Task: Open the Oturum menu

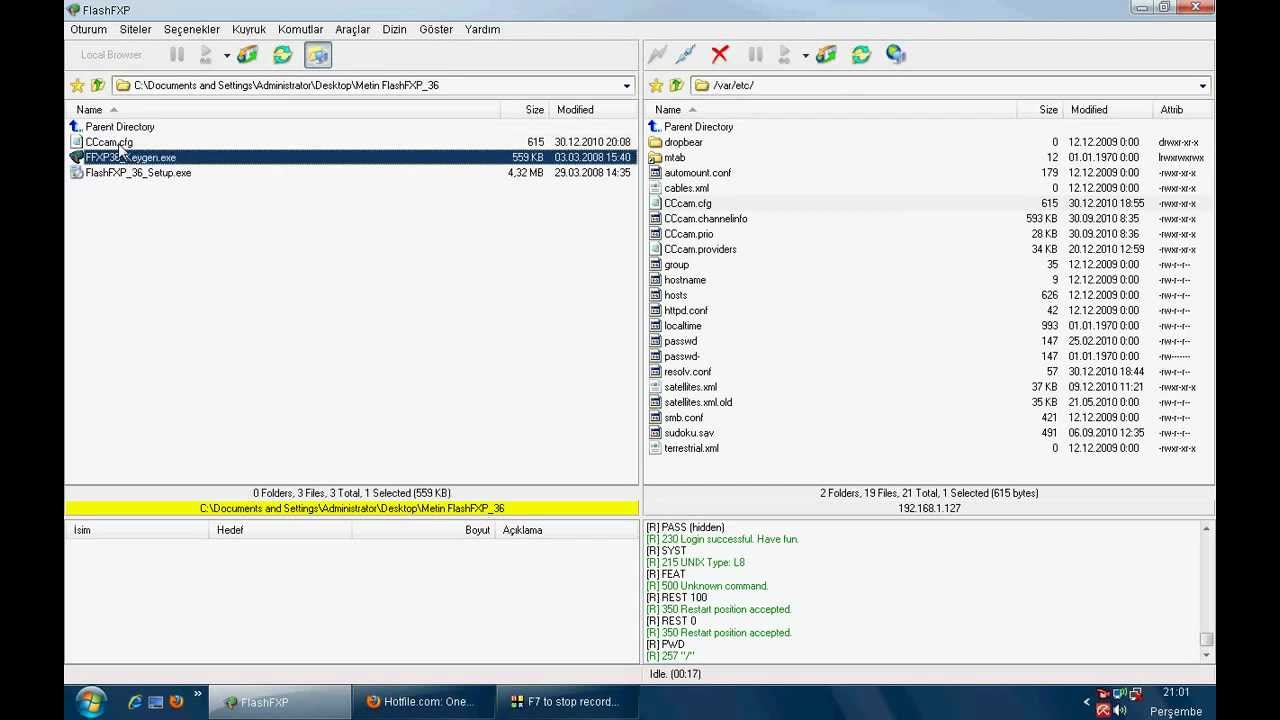Action: click(x=88, y=29)
